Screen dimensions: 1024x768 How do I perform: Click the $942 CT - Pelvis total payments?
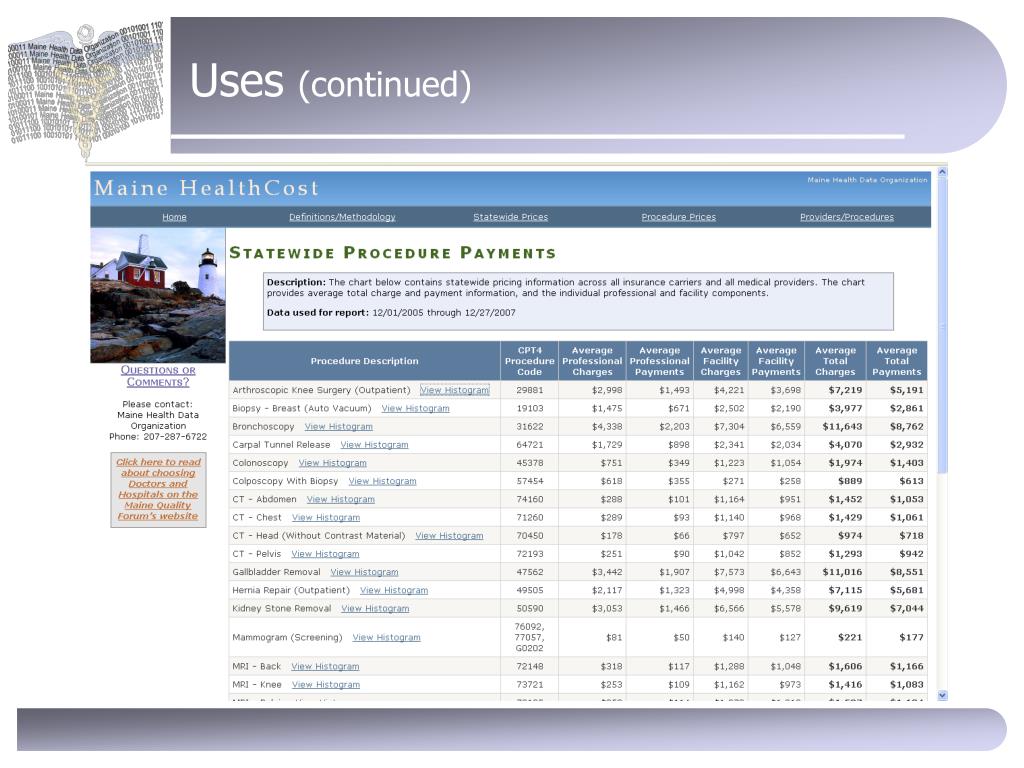click(x=912, y=554)
